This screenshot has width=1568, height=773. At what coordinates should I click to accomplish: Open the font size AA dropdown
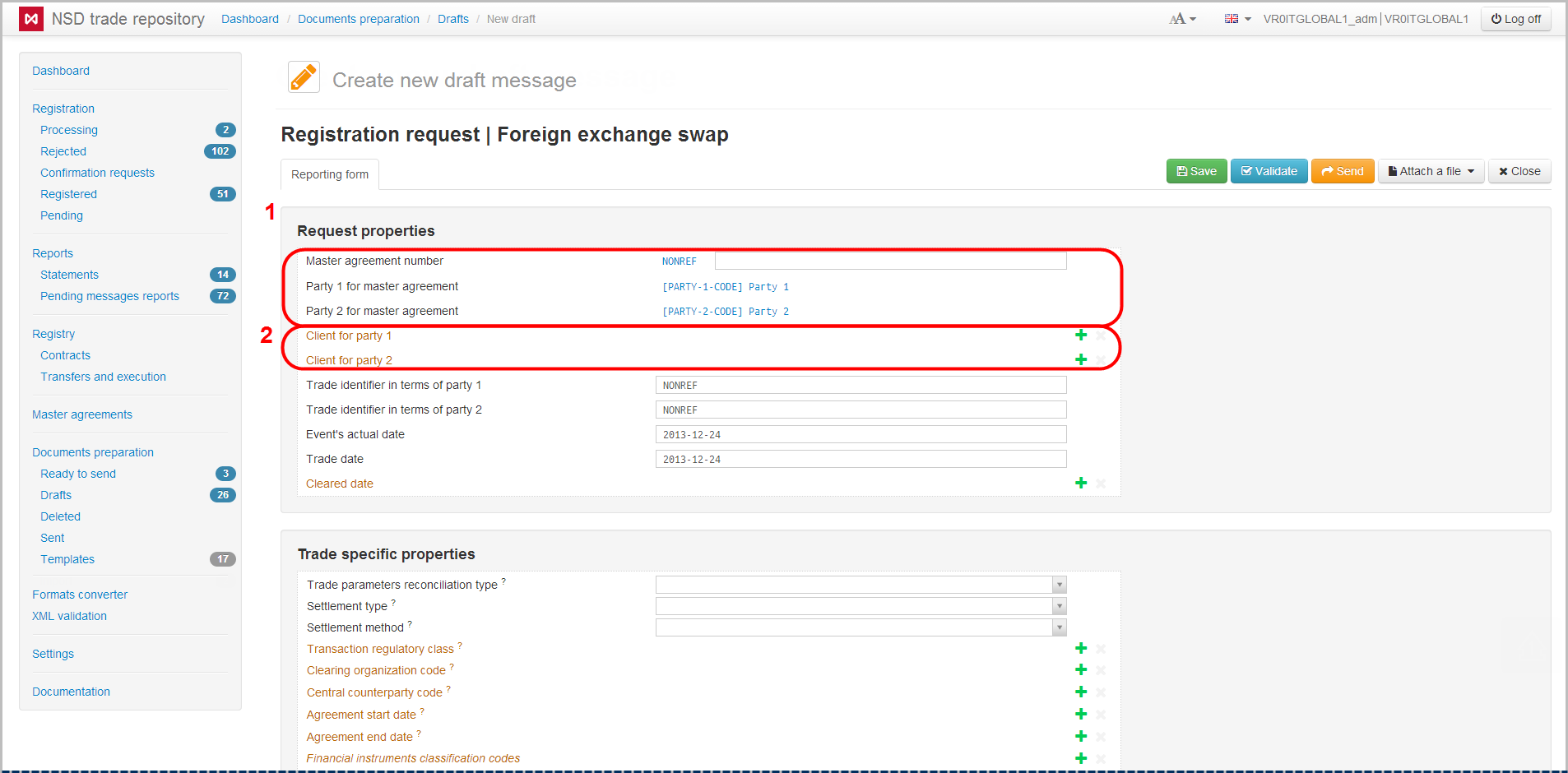pos(1182,19)
